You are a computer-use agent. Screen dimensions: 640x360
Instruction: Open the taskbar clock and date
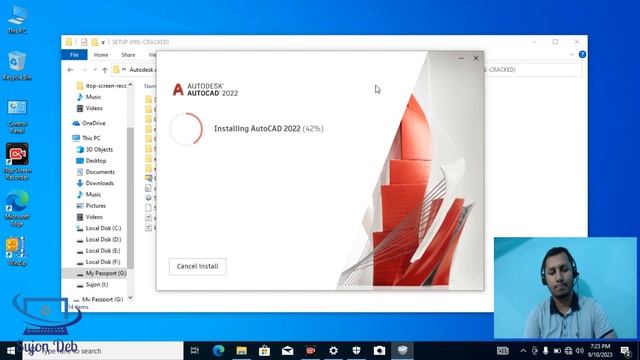600,351
